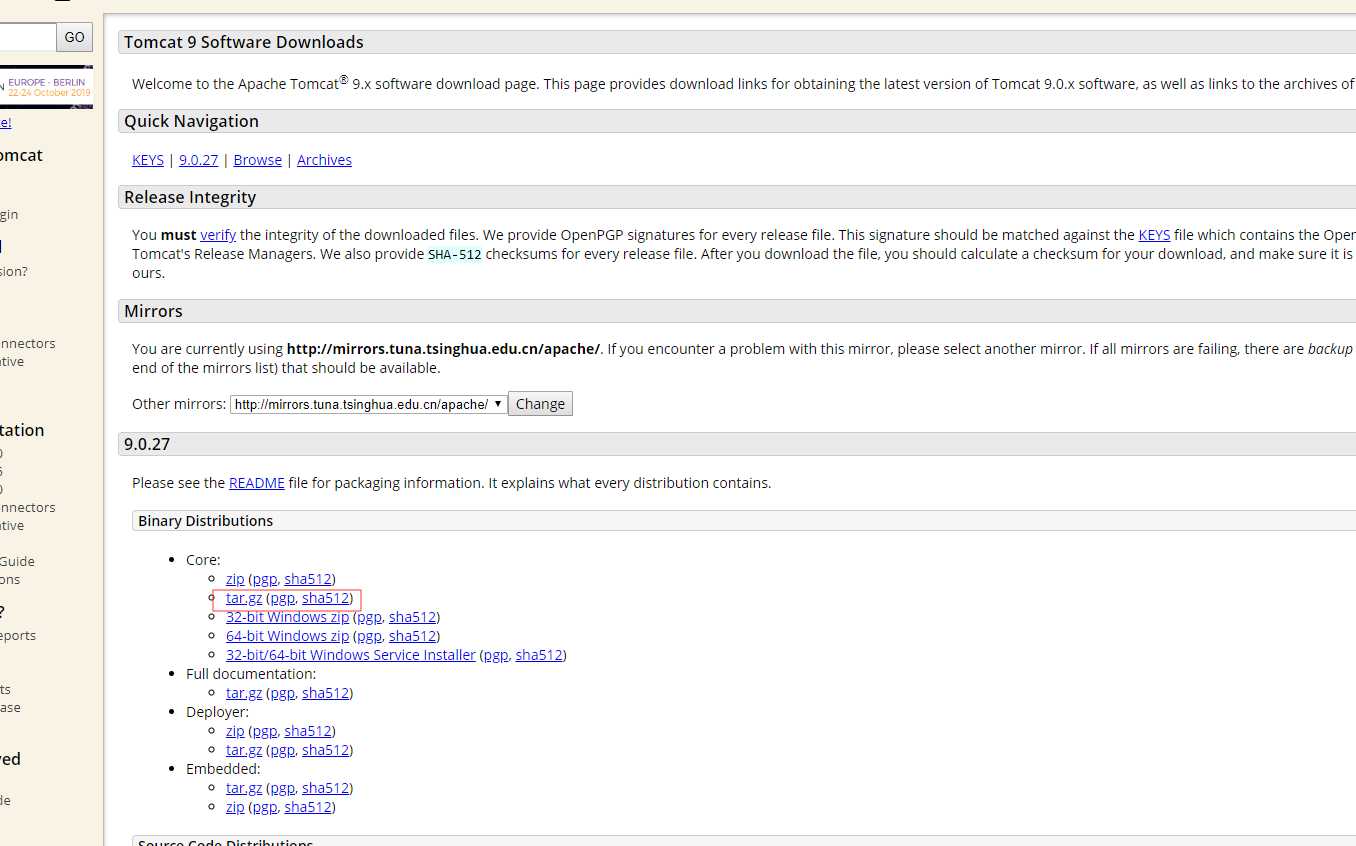Click the 'Tomcat 9 Software Downloads' heading
The image size is (1356, 846).
click(x=244, y=42)
